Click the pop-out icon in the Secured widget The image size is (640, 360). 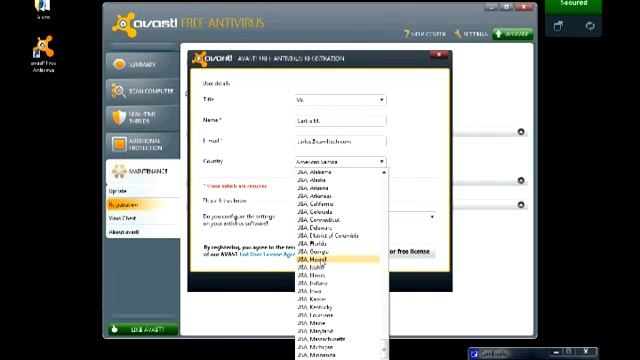pos(558,26)
